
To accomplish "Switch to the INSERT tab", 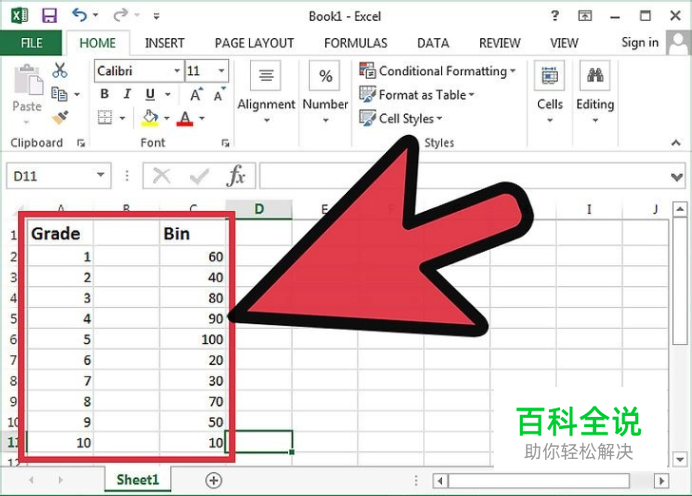I will [165, 43].
